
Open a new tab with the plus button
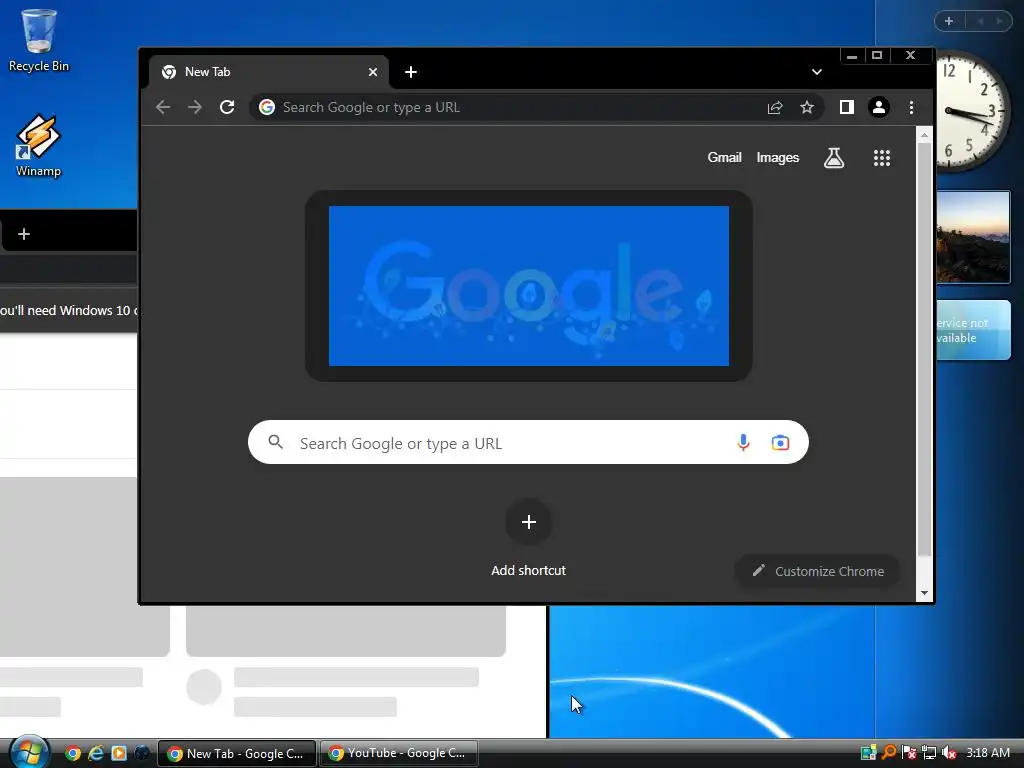click(411, 72)
